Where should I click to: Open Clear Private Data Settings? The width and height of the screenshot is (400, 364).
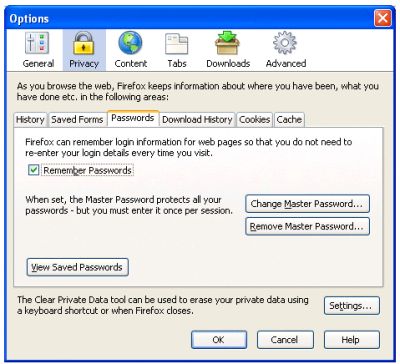(x=351, y=306)
